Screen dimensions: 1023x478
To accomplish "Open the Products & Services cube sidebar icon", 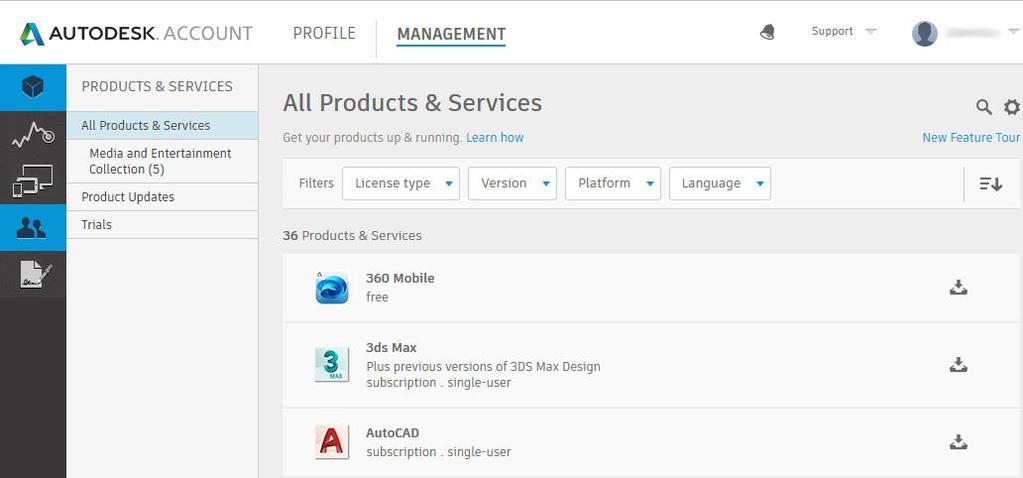I will pos(33,87).
